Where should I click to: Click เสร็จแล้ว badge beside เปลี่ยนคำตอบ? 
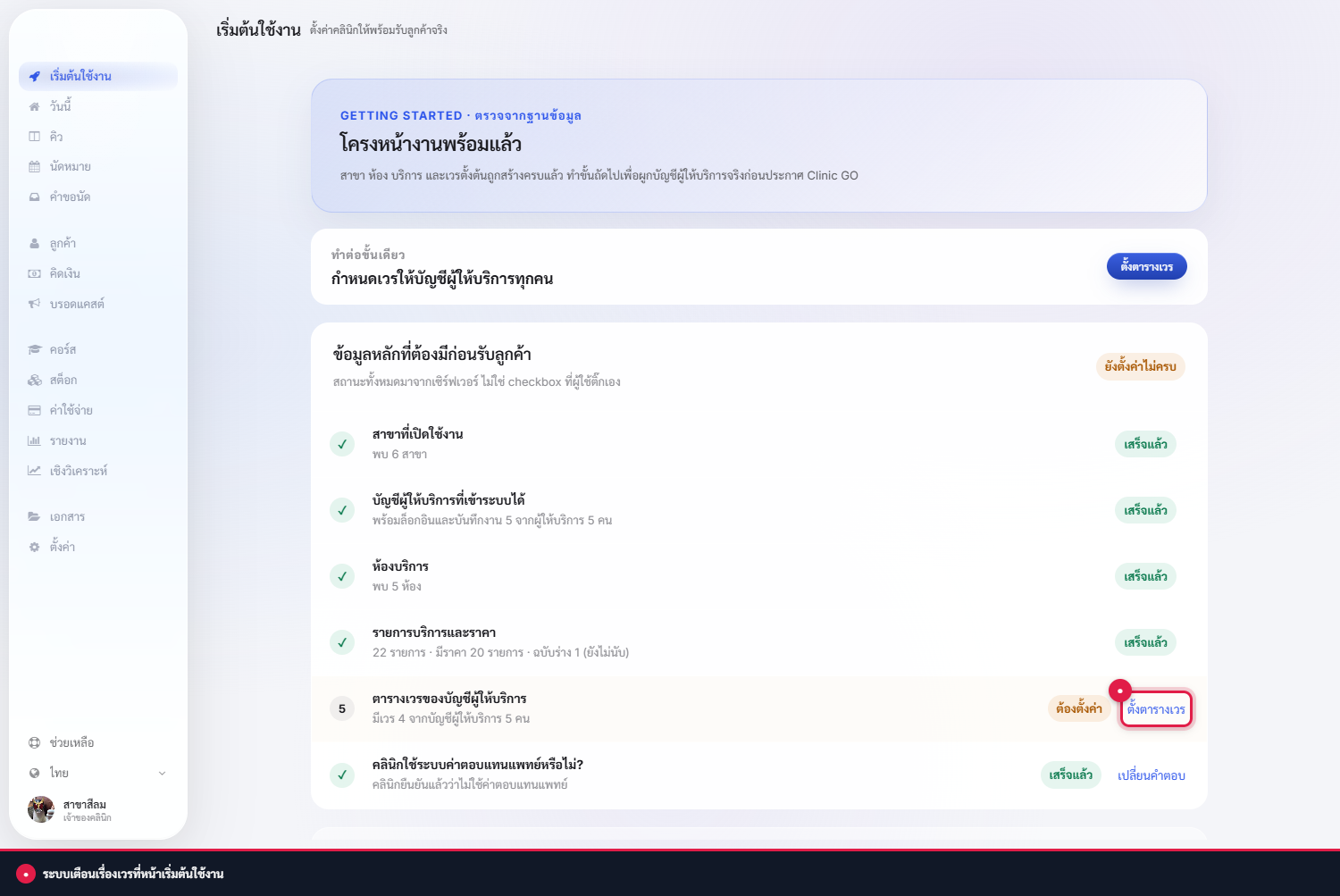(1071, 775)
